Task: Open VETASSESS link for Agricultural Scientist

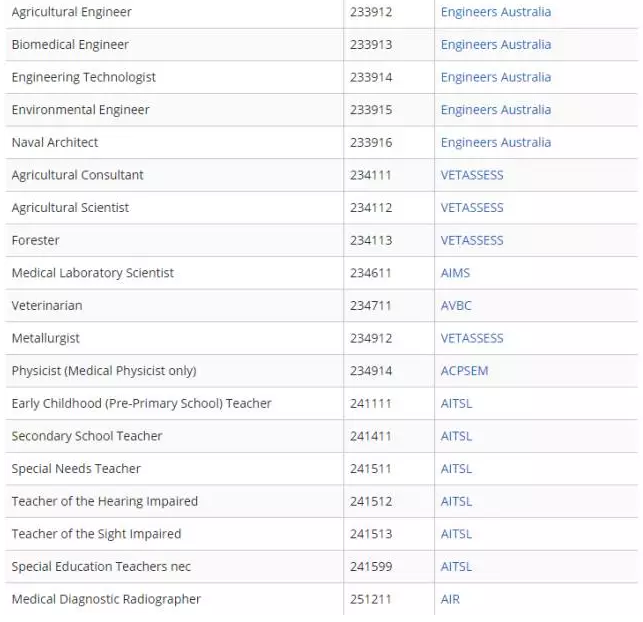Action: pos(472,208)
